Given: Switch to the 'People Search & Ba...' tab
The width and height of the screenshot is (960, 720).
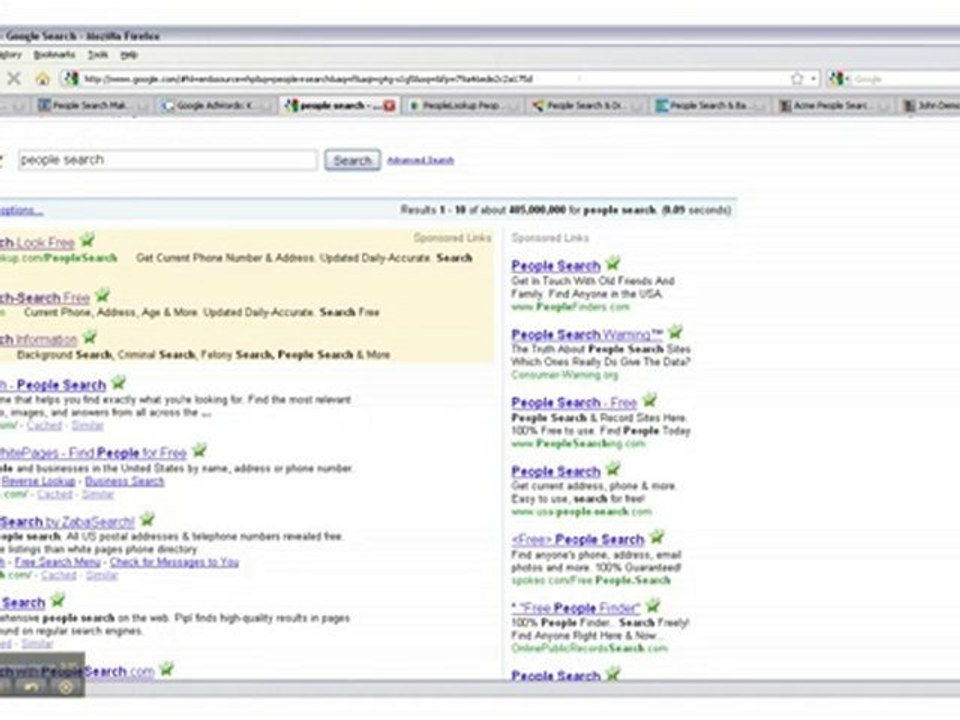Looking at the screenshot, I should (x=708, y=105).
